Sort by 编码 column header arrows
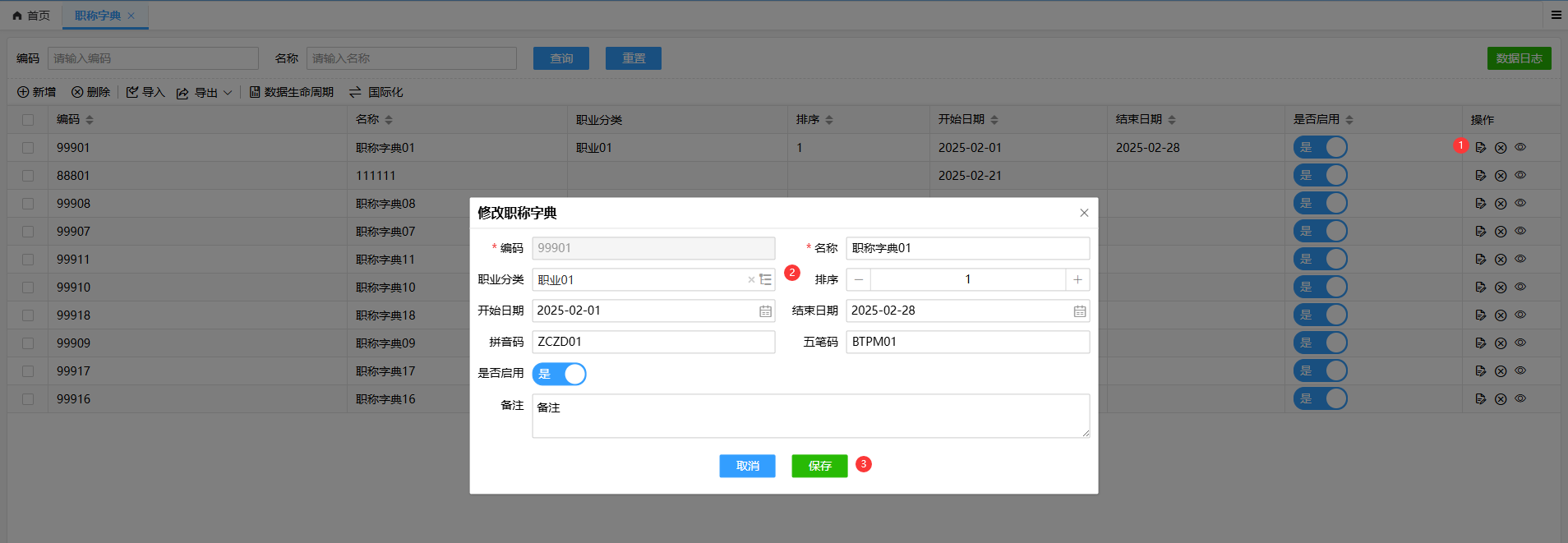The width and height of the screenshot is (1568, 543). (x=90, y=120)
